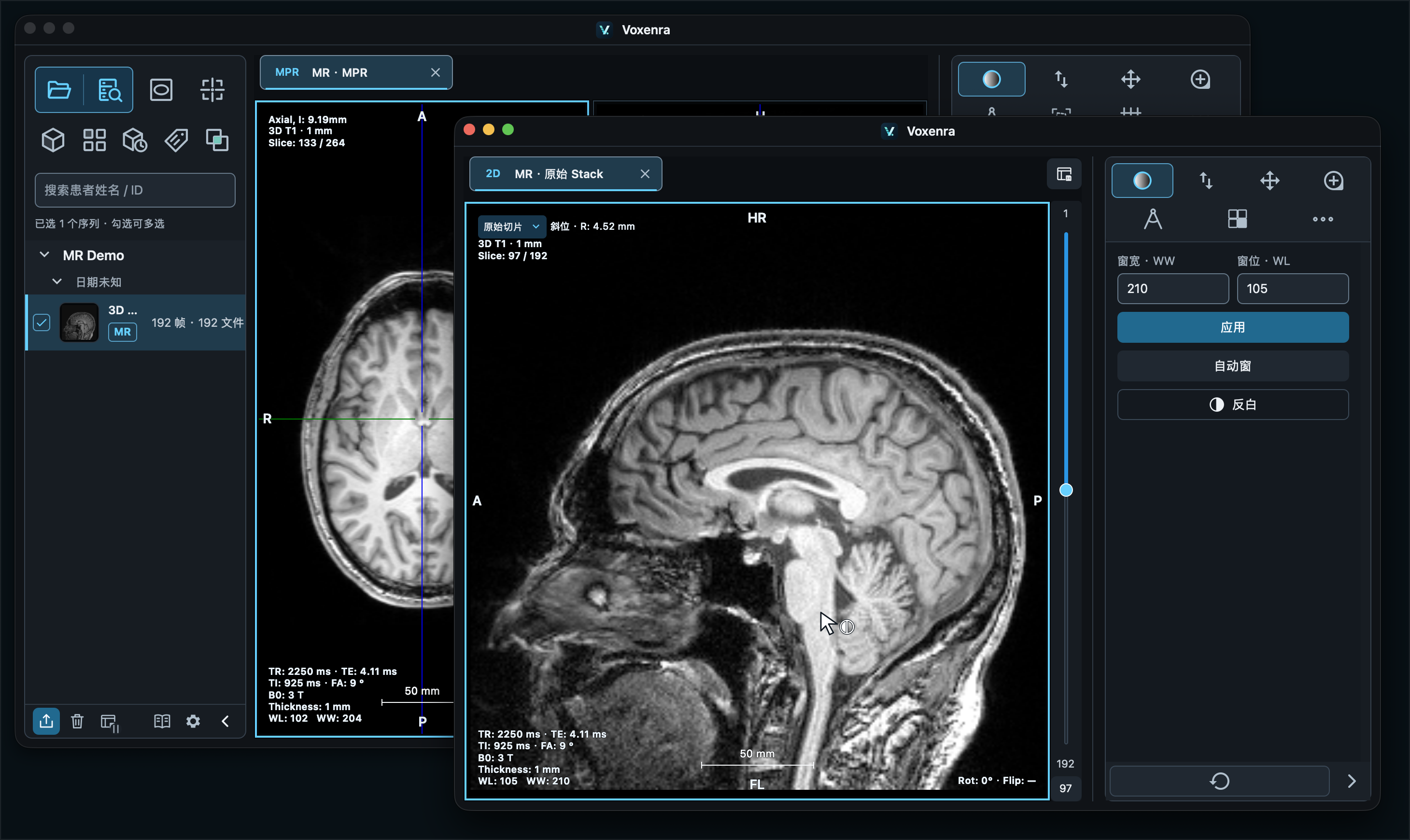Click the tag label icon
Image resolution: width=1410 pixels, height=840 pixels.
pyautogui.click(x=177, y=140)
